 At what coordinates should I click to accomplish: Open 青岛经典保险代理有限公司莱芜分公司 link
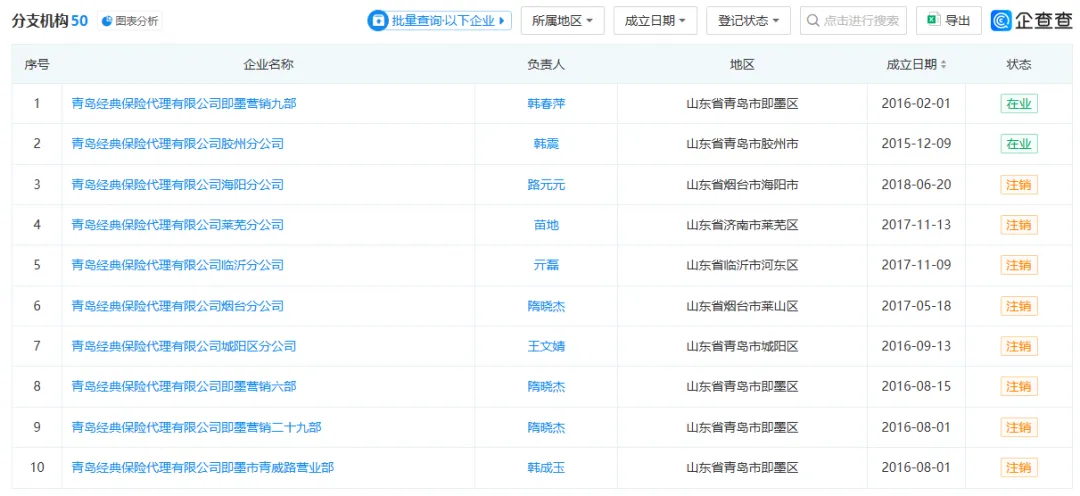point(178,225)
